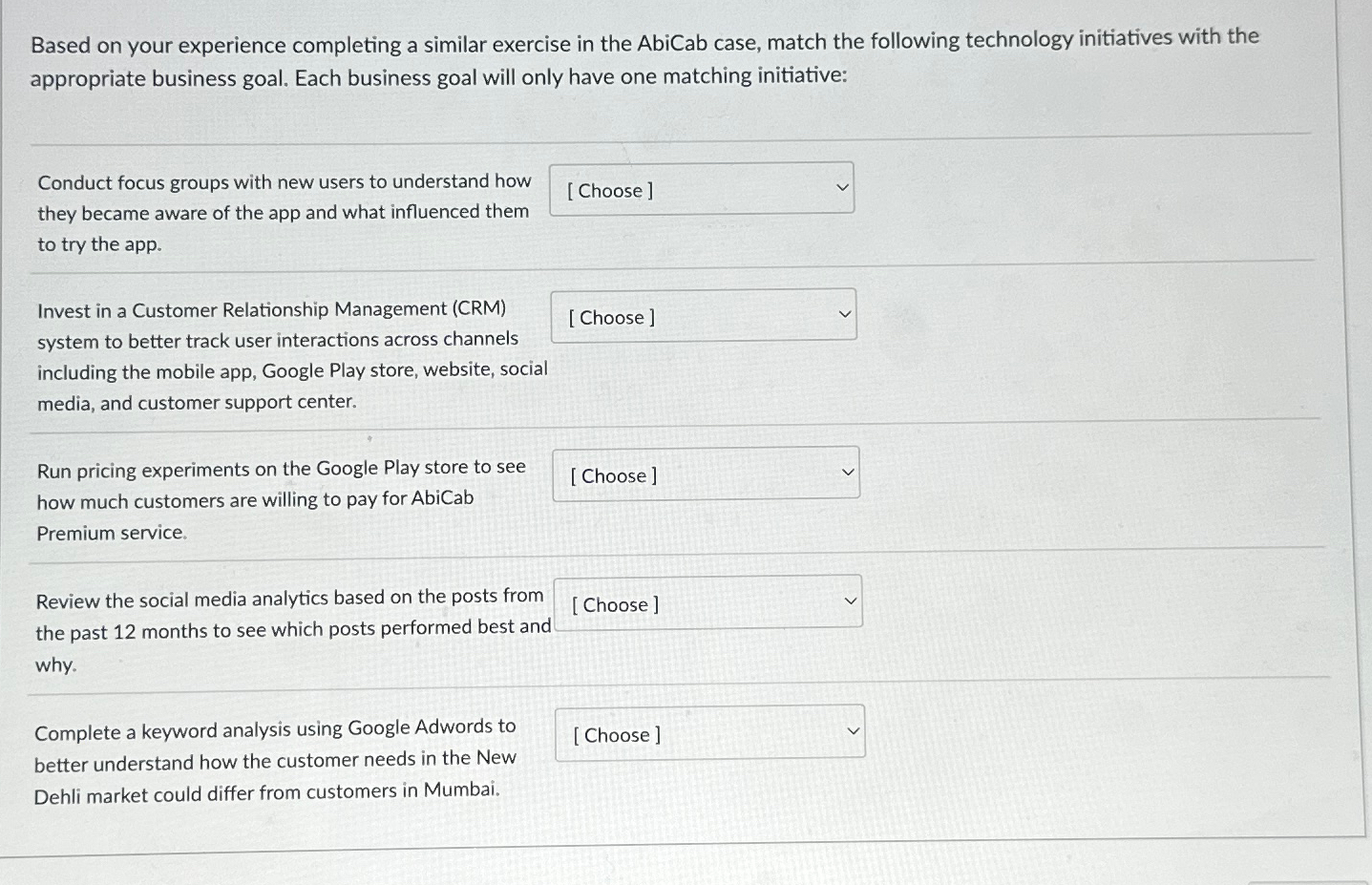Screen dimensions: 1372x885
Task: Click the [ Choose ] placeholder for pricing experiments
Action: click(614, 475)
